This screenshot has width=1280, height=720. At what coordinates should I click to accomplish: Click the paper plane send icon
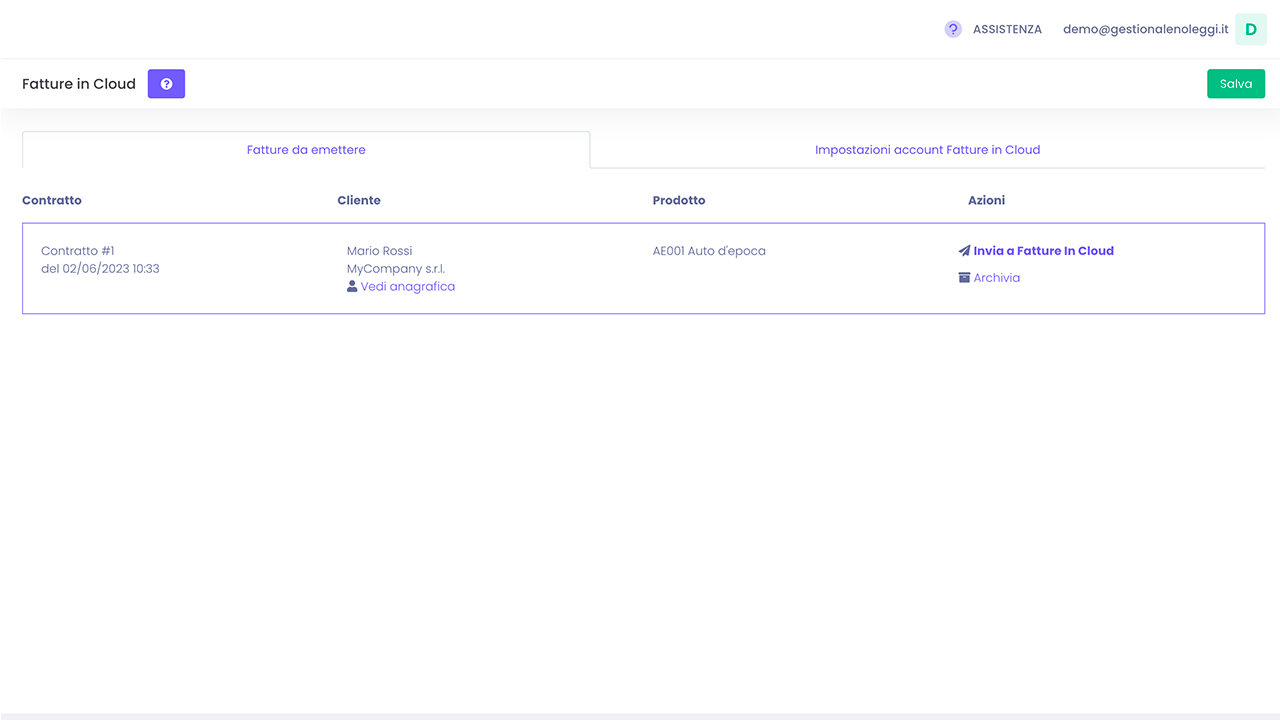point(964,251)
